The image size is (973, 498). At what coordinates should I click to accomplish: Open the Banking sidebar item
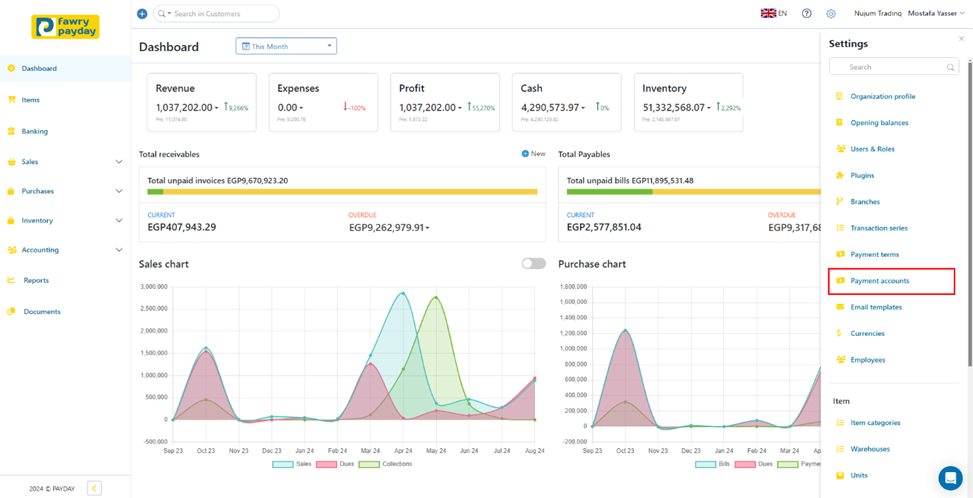pos(35,131)
